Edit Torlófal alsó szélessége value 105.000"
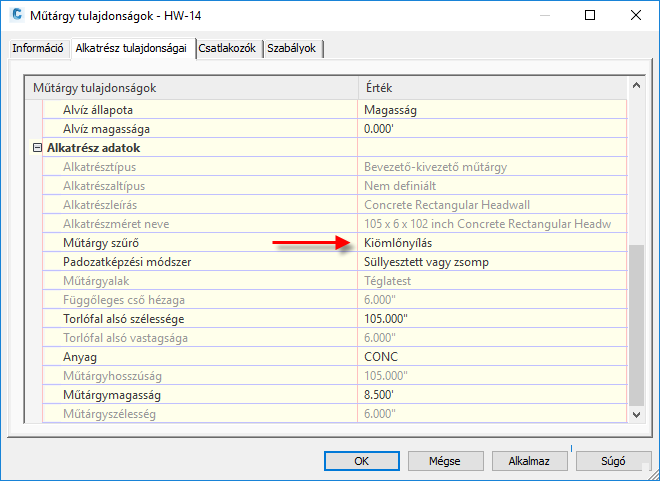This screenshot has width=660, height=481. [492, 319]
